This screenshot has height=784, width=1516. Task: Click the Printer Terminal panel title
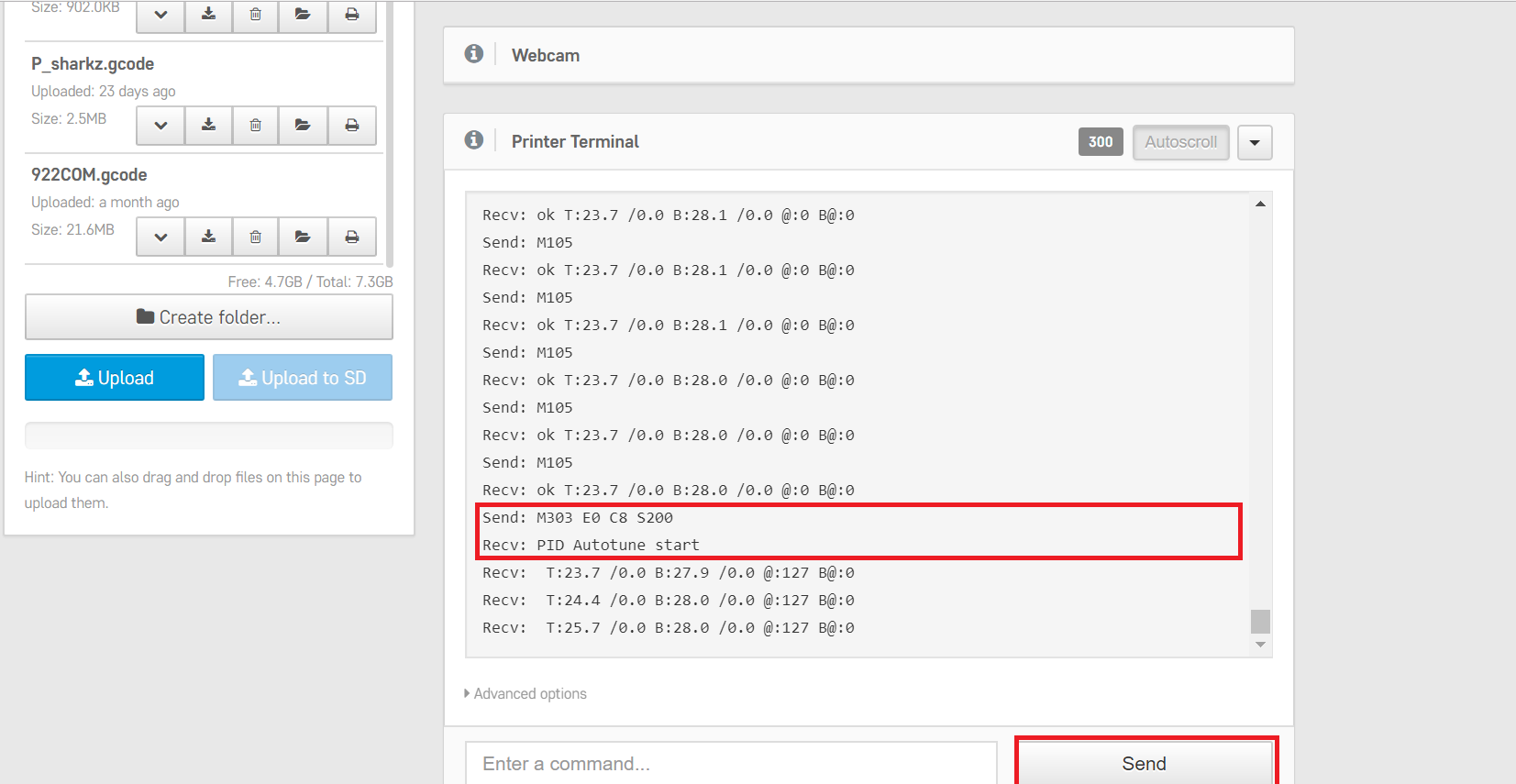click(575, 141)
